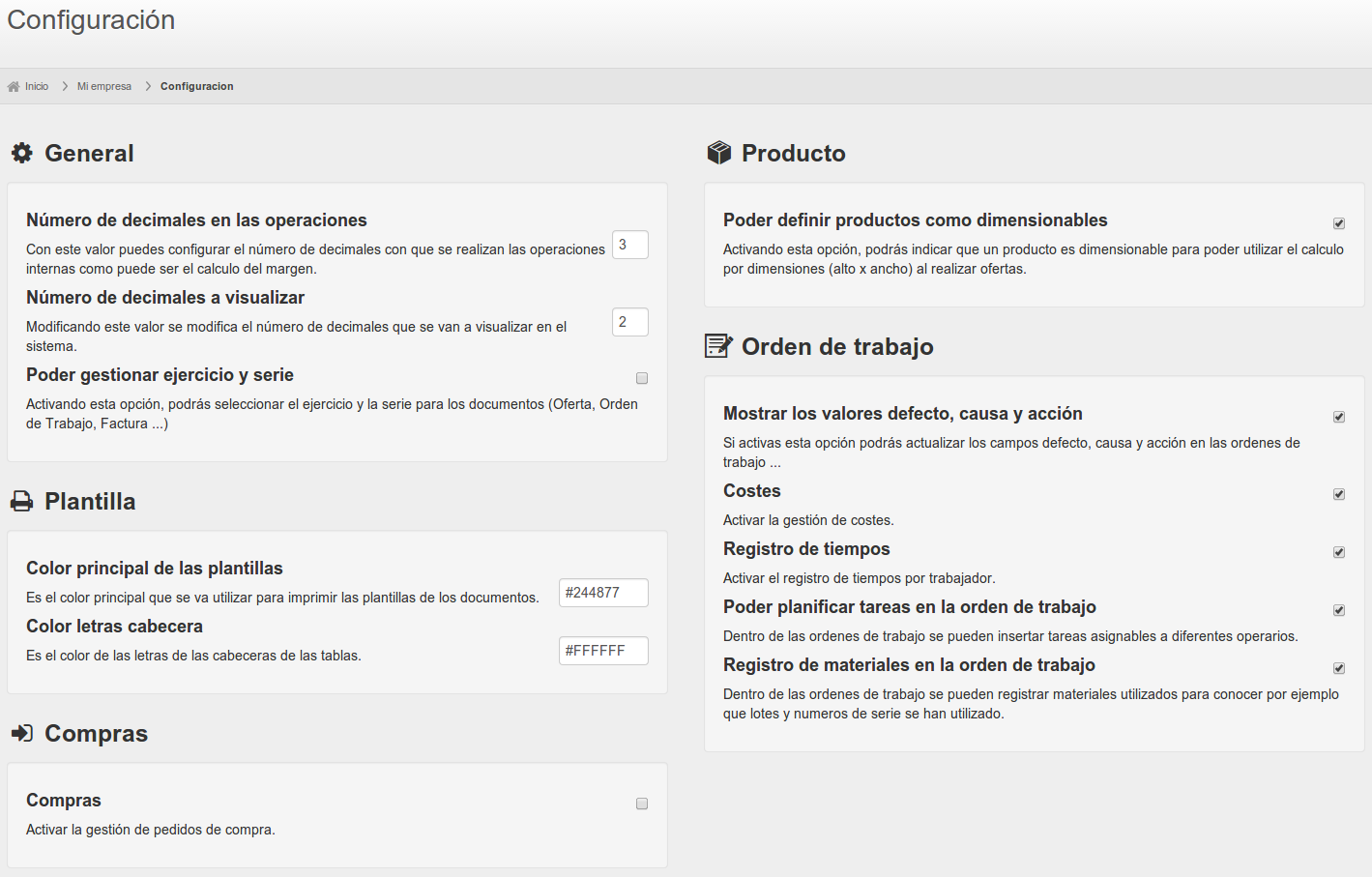
Task: Click the Producto section heading text
Action: 793,153
